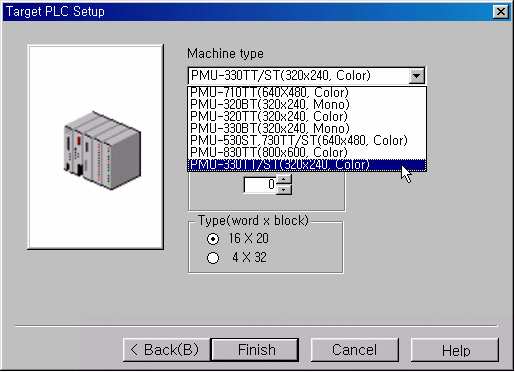Enable the 16 X 20 radio button
The width and height of the screenshot is (515, 372).
213,239
